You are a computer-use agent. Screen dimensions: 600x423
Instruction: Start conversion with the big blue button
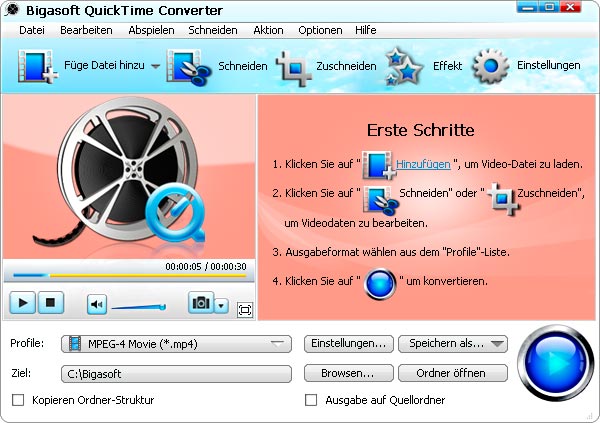pyautogui.click(x=556, y=363)
